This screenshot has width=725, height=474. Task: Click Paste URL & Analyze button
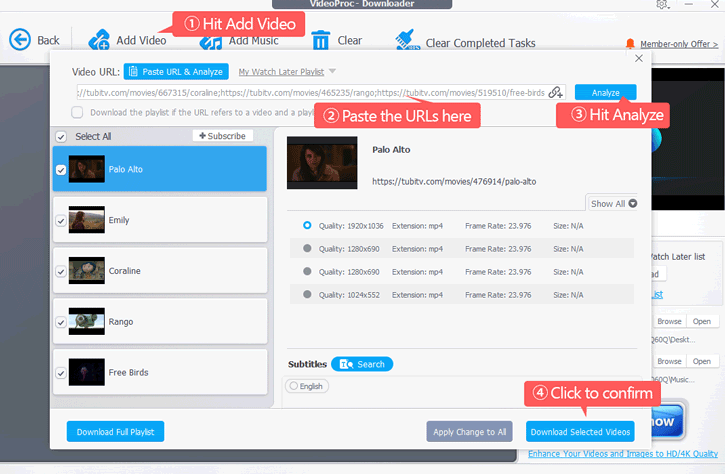pyautogui.click(x=176, y=72)
